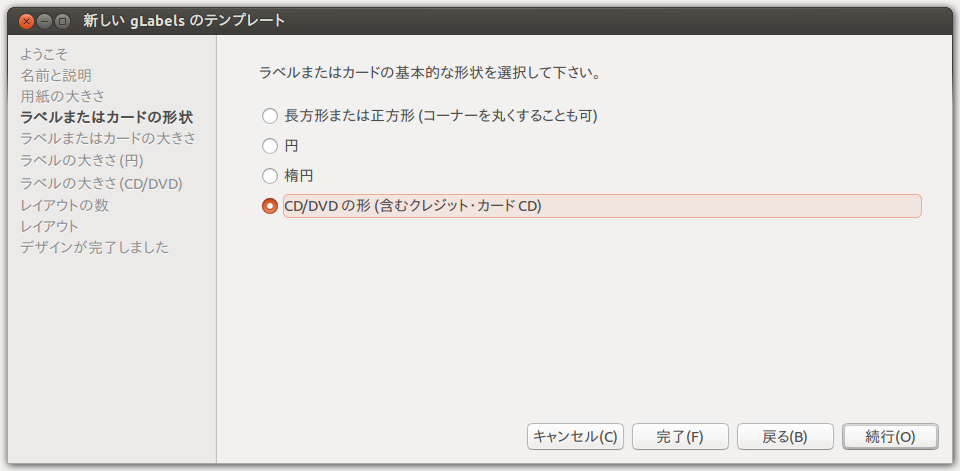Click the 完了(F) button

point(680,437)
